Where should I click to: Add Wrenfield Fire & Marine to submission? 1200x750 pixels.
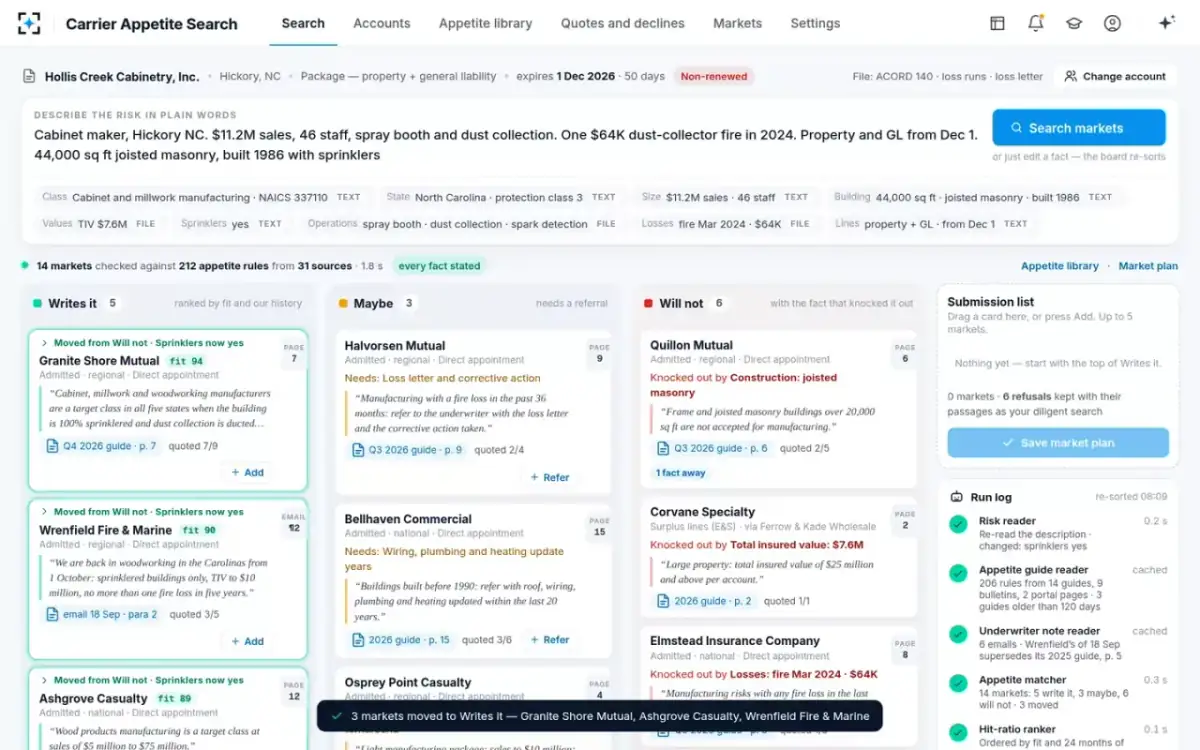point(248,641)
